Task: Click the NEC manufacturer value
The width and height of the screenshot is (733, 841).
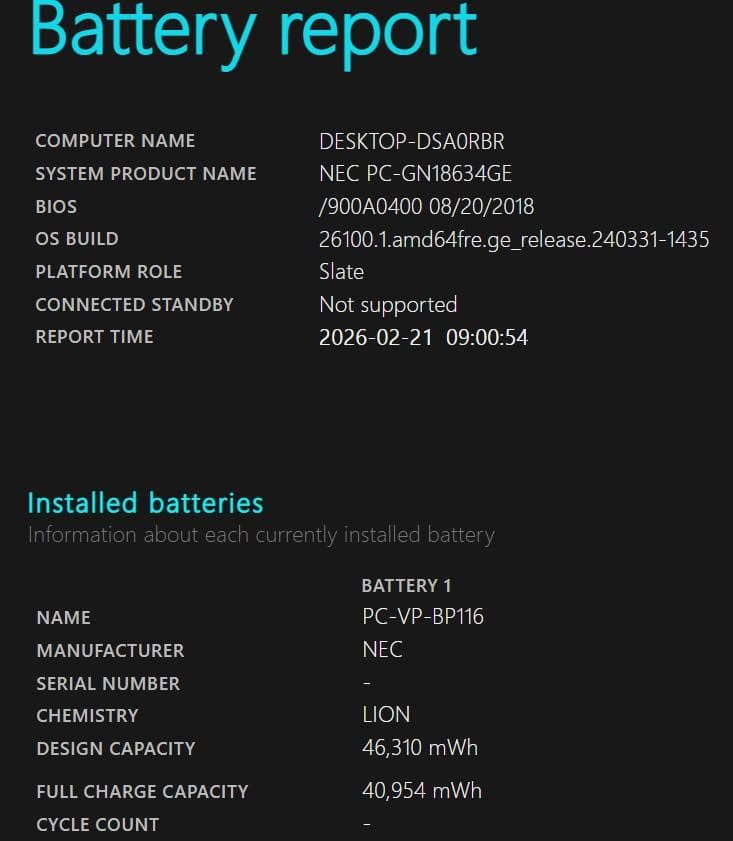Action: tap(382, 650)
